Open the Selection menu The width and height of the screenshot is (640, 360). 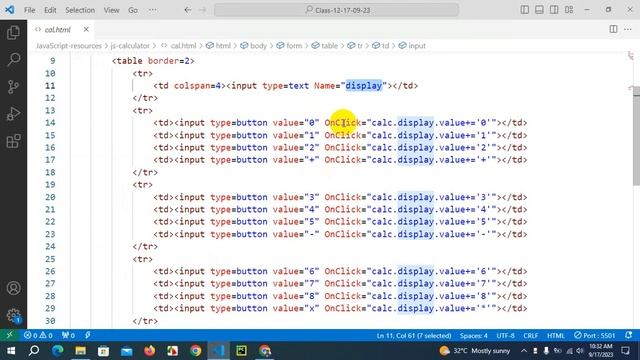coord(80,10)
